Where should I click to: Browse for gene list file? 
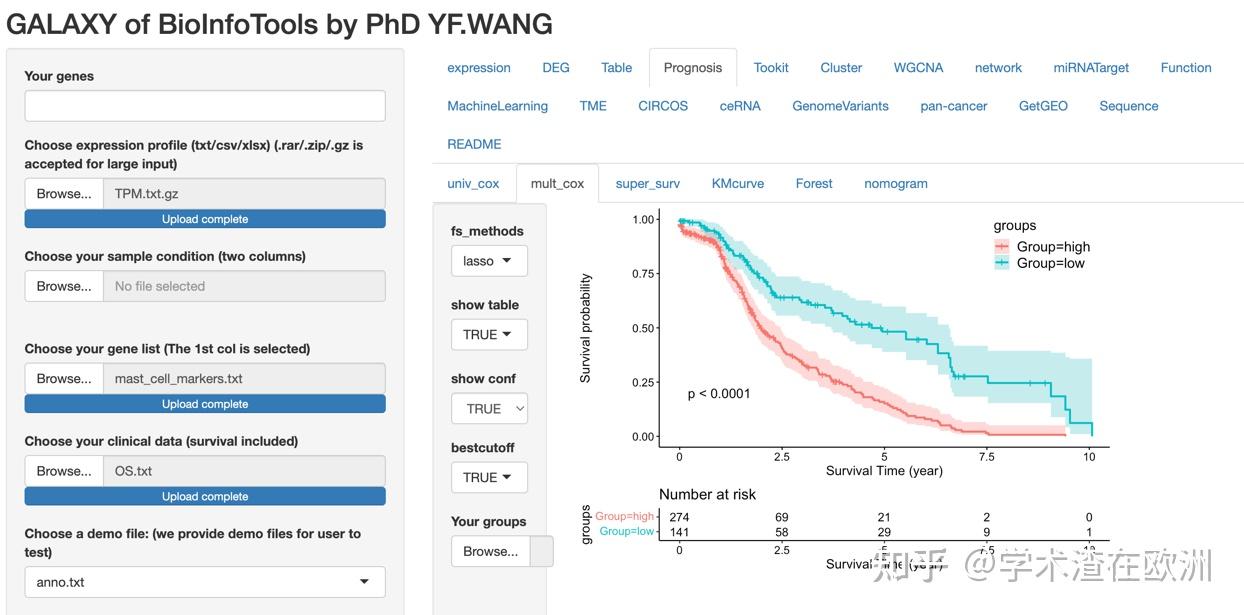point(64,379)
